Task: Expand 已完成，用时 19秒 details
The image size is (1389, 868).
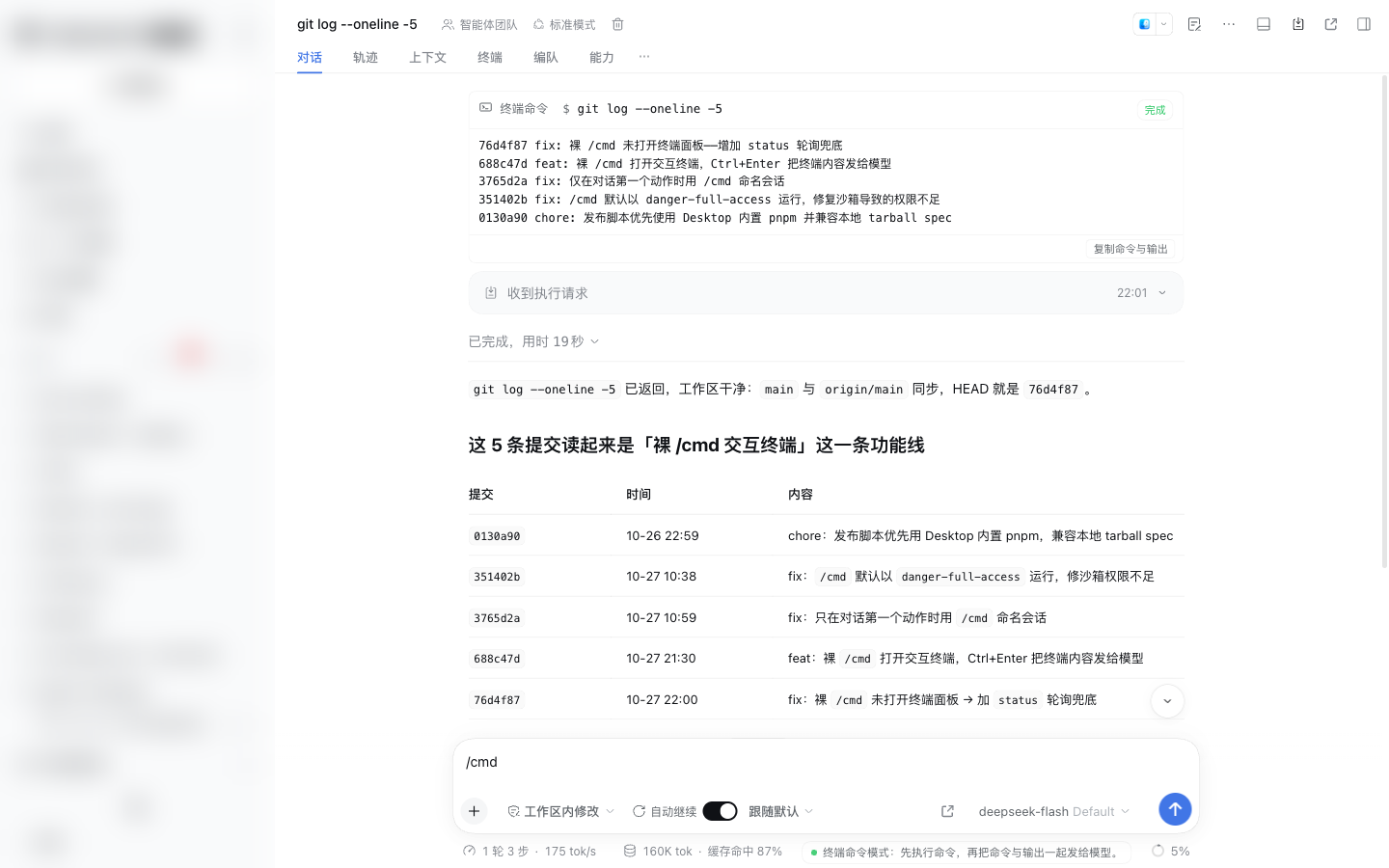Action: 533,341
